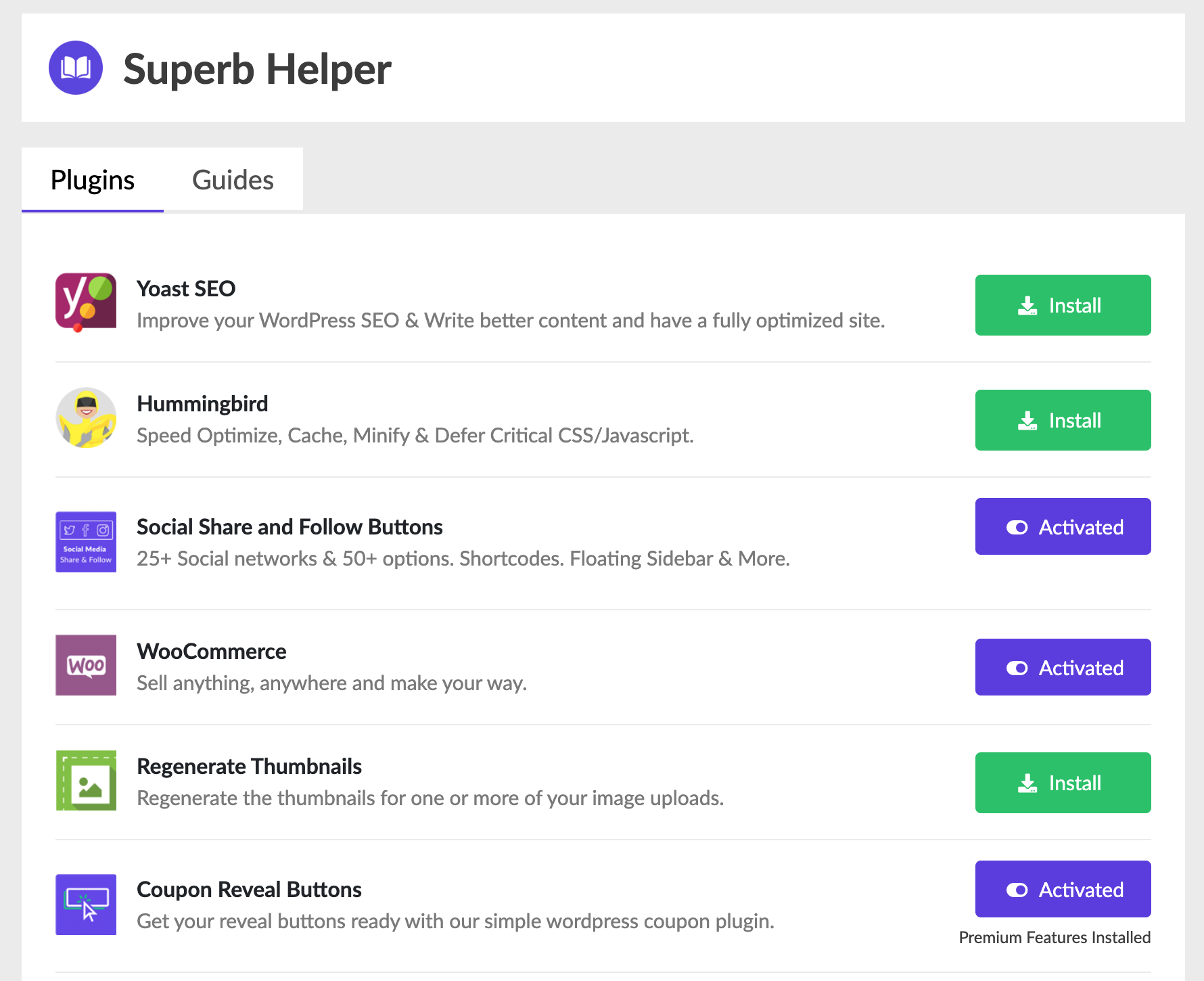
Task: Select the Plugins tab
Action: [93, 180]
